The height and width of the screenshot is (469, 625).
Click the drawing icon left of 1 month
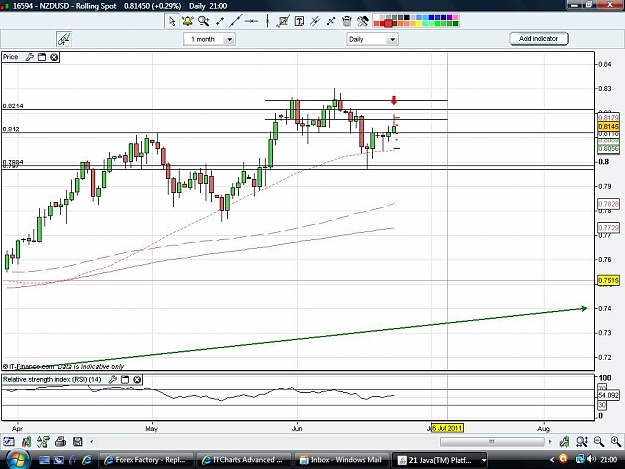[x=64, y=39]
